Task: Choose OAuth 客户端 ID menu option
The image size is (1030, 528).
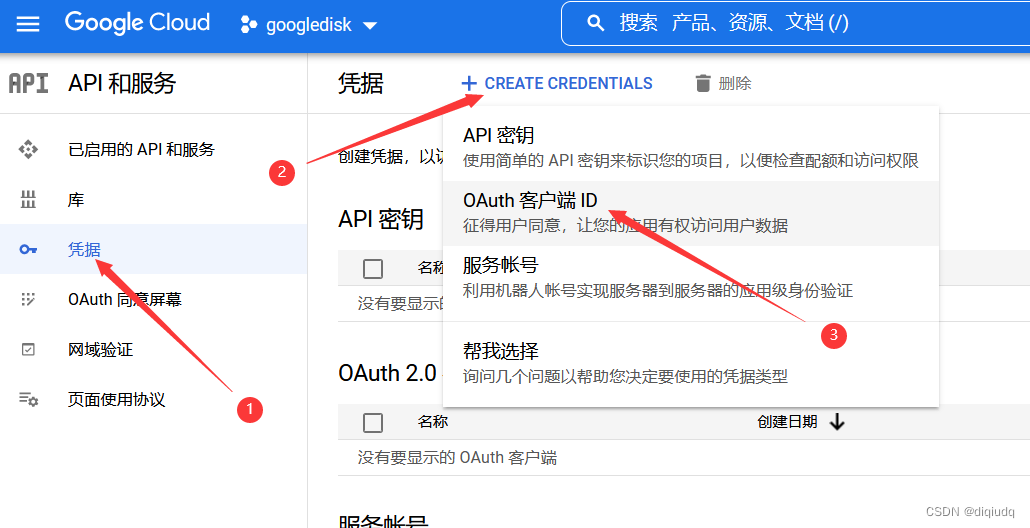Action: [x=691, y=213]
